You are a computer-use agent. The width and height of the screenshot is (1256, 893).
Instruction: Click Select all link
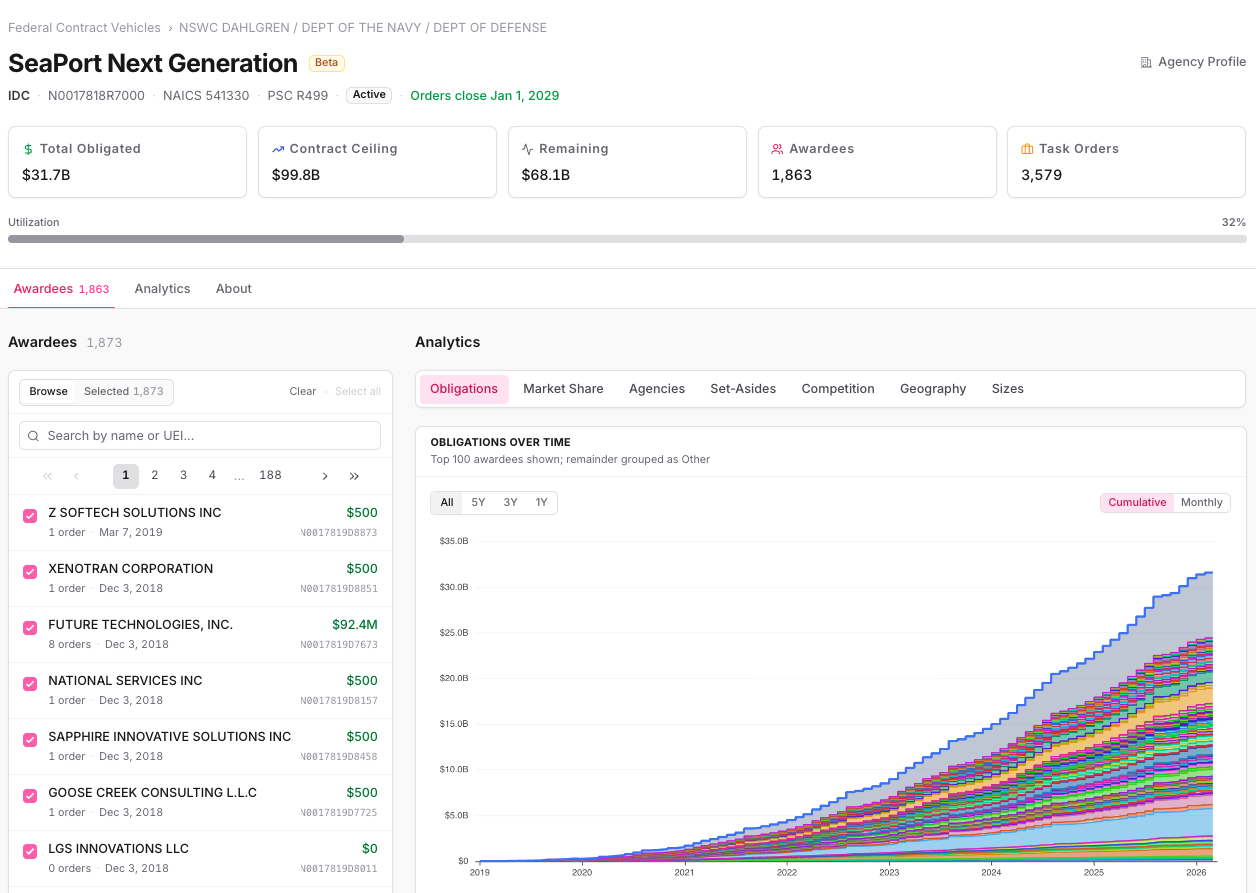[x=358, y=392]
